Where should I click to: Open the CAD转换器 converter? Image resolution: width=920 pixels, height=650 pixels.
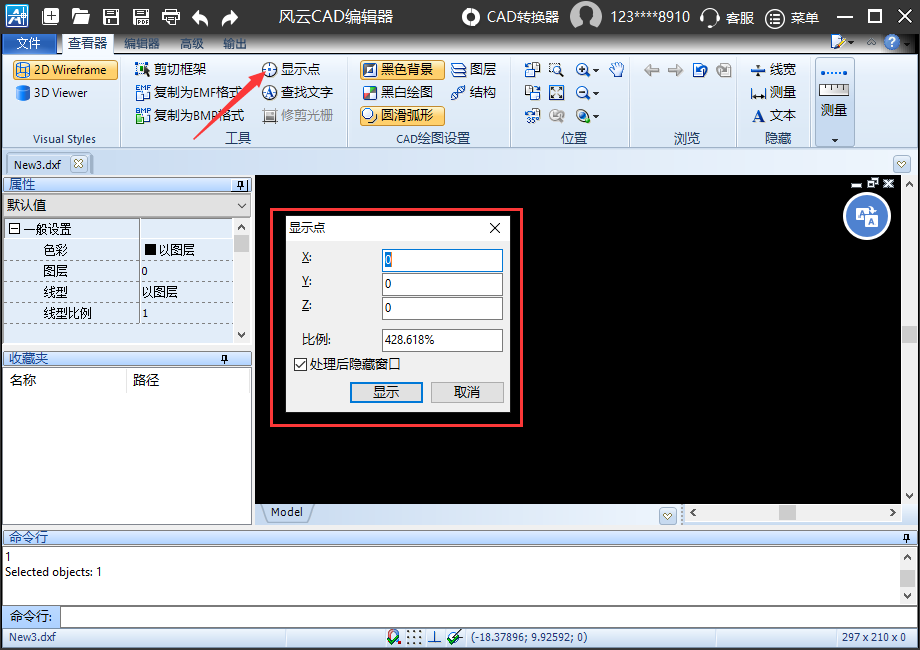(510, 17)
